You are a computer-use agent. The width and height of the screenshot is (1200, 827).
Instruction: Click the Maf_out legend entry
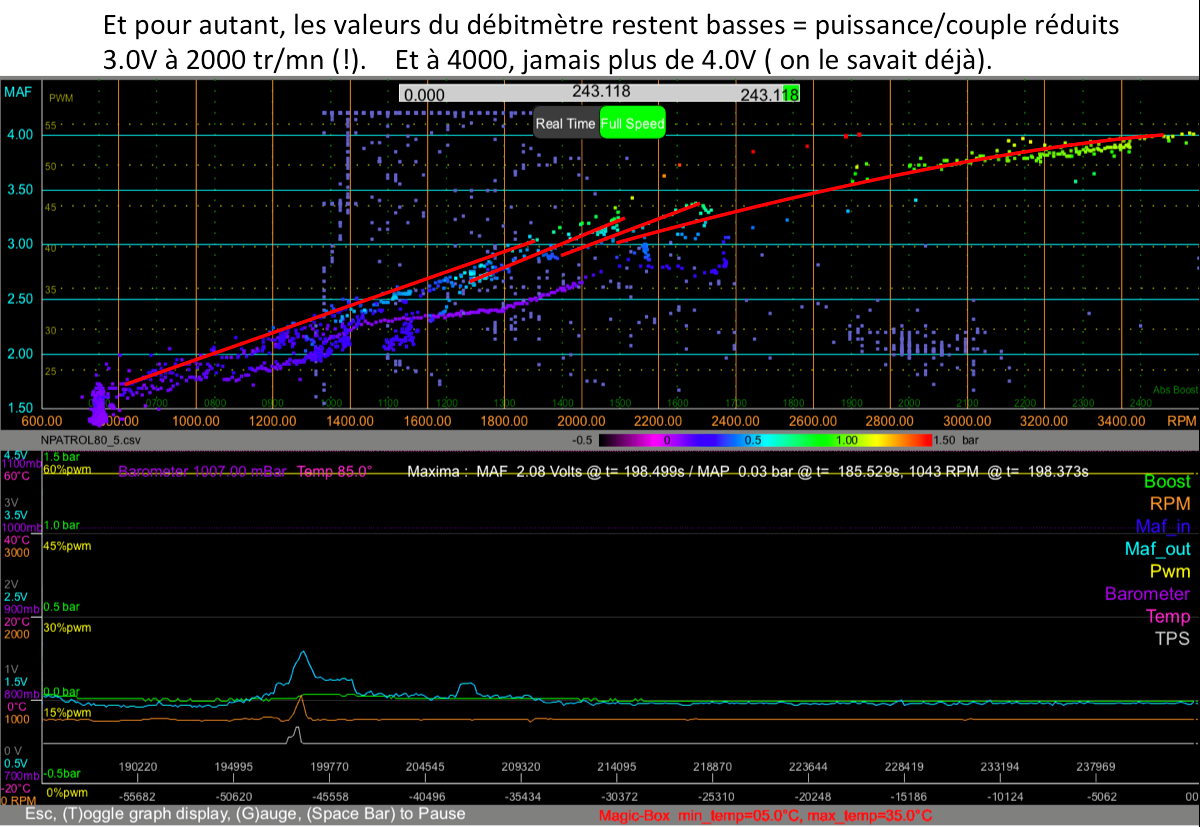pos(1158,549)
